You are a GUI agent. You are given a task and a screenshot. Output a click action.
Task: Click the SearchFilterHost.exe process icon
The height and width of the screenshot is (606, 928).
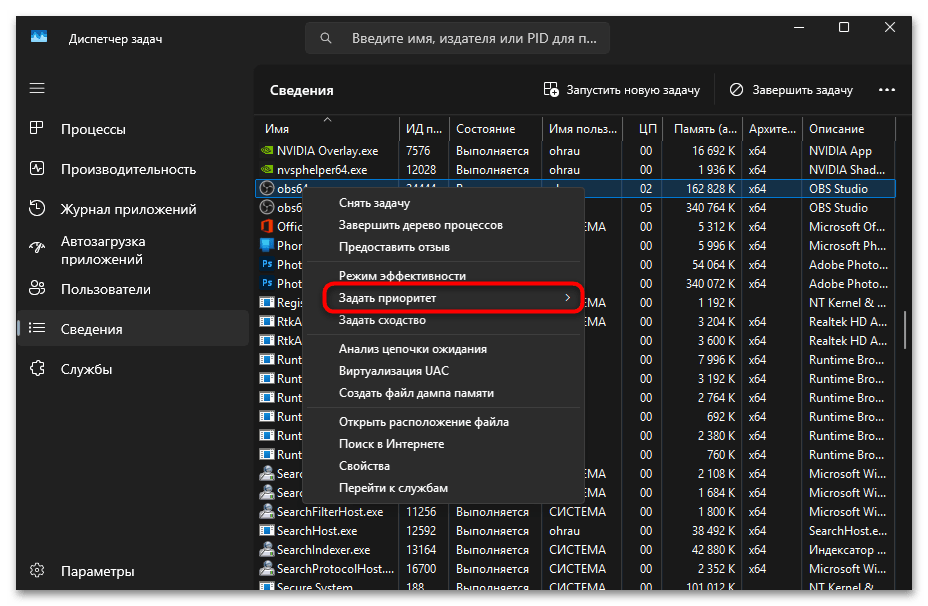point(267,512)
